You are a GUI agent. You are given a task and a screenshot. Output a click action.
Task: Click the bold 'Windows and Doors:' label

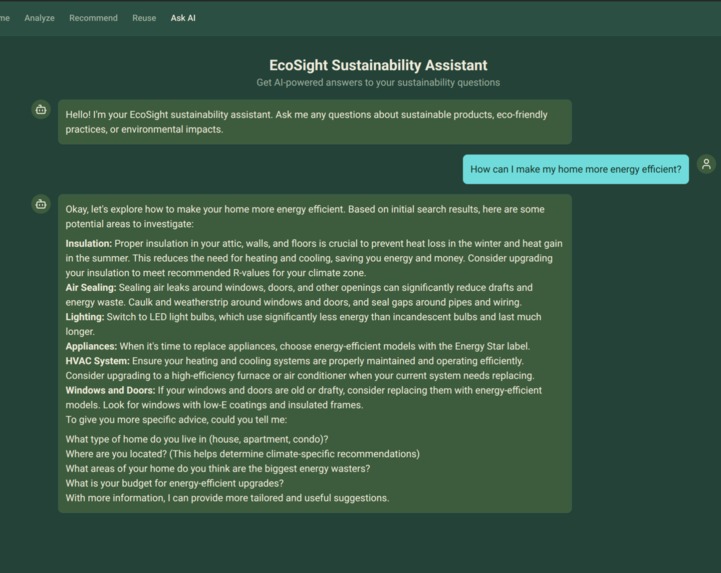point(110,390)
